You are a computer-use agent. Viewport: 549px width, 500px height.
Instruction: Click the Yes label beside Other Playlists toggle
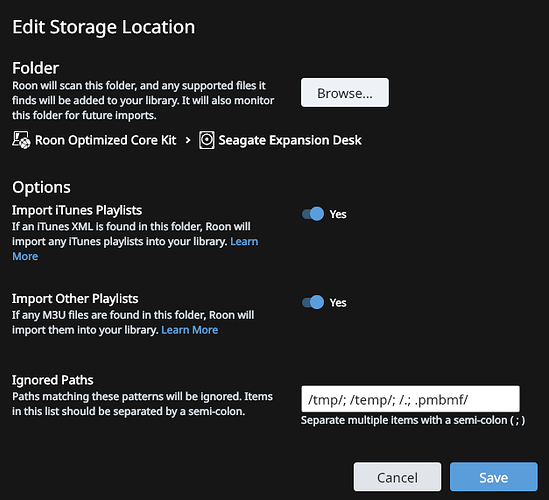[338, 303]
